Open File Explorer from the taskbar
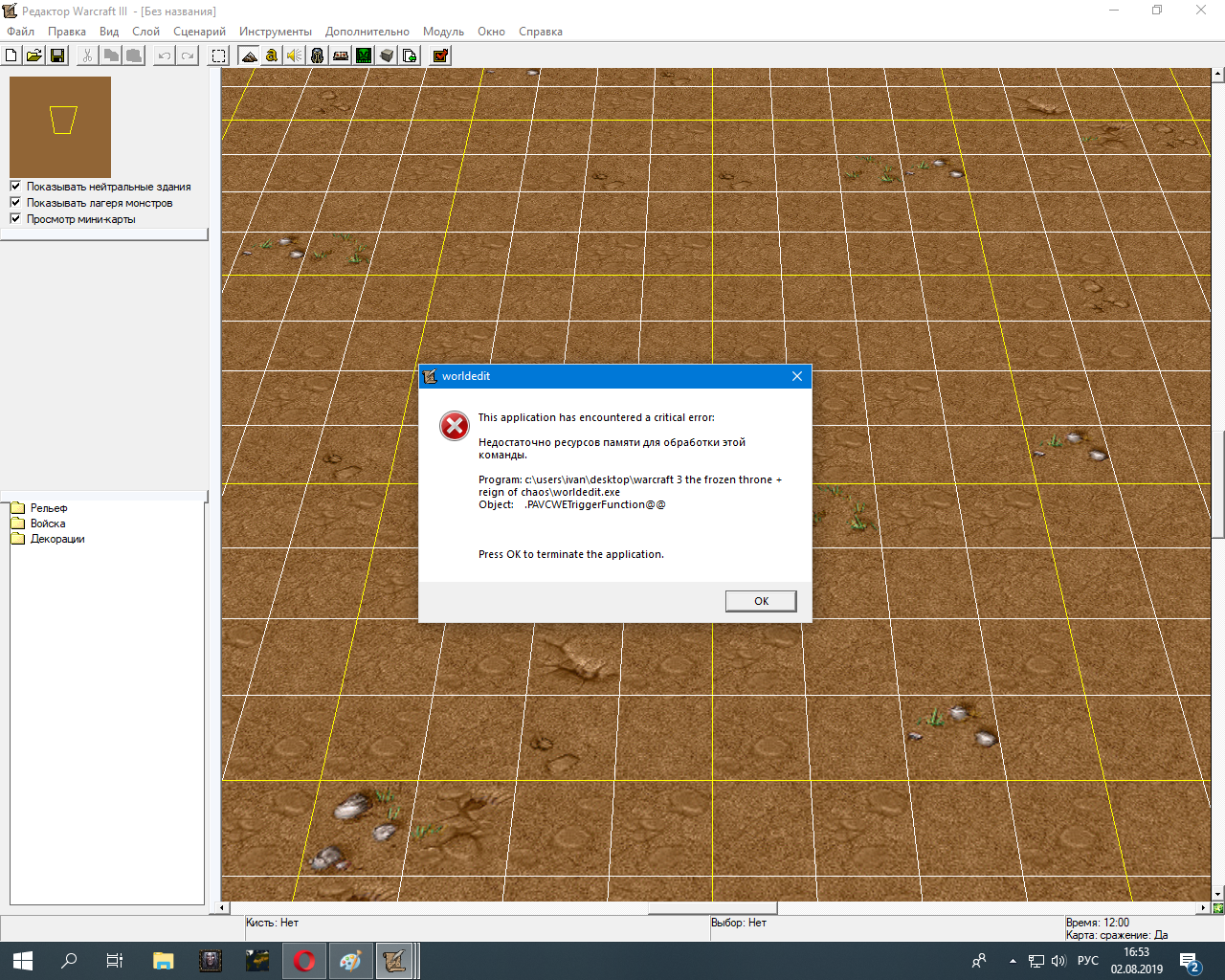 coord(164,961)
